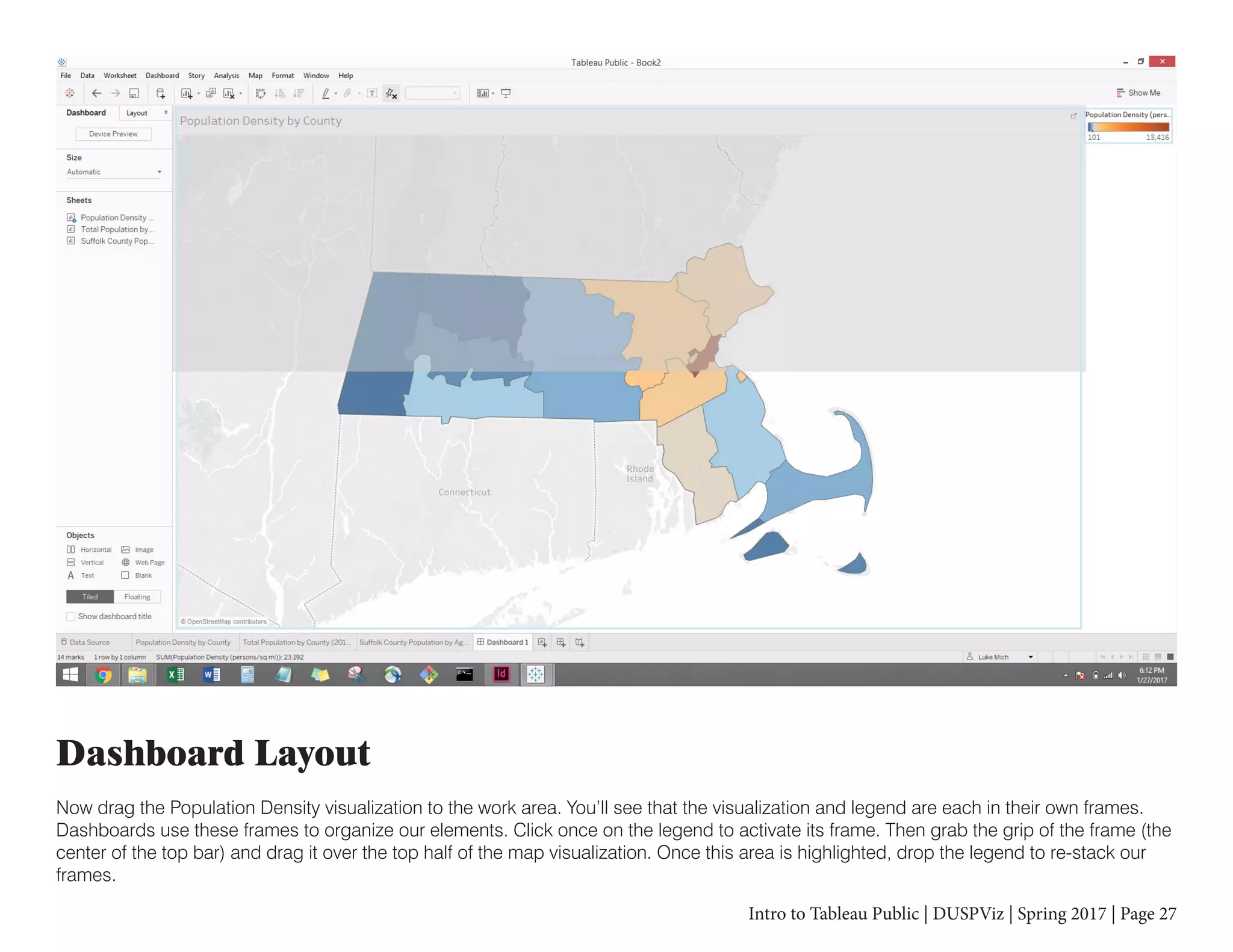1233x952 pixels.
Task: Click the Tableau logo start page icon
Action: coord(70,93)
